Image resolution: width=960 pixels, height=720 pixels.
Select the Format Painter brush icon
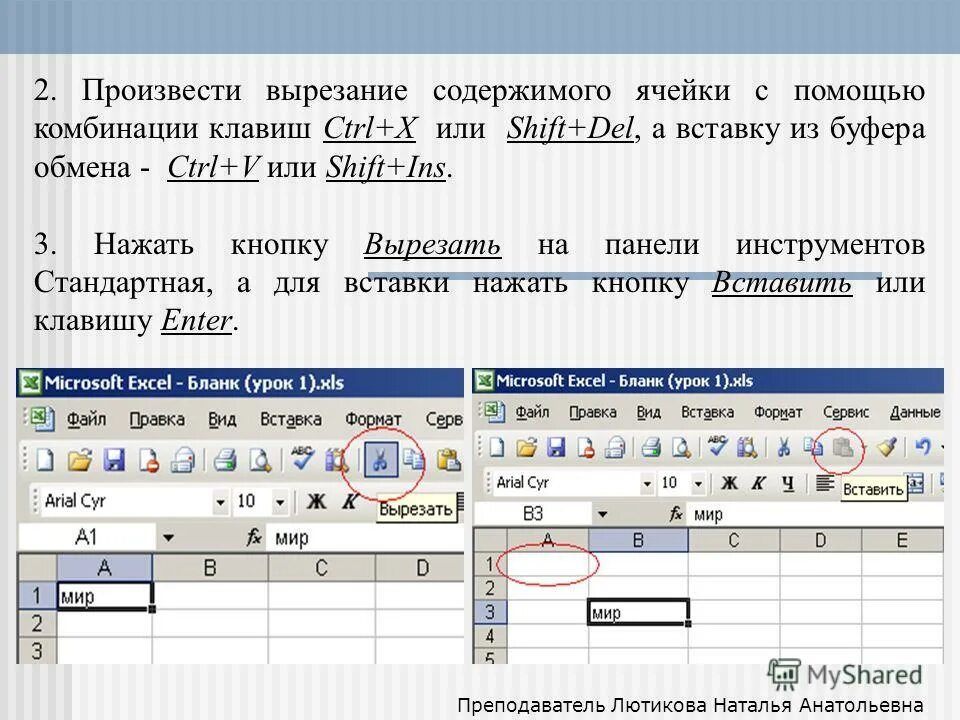click(888, 448)
